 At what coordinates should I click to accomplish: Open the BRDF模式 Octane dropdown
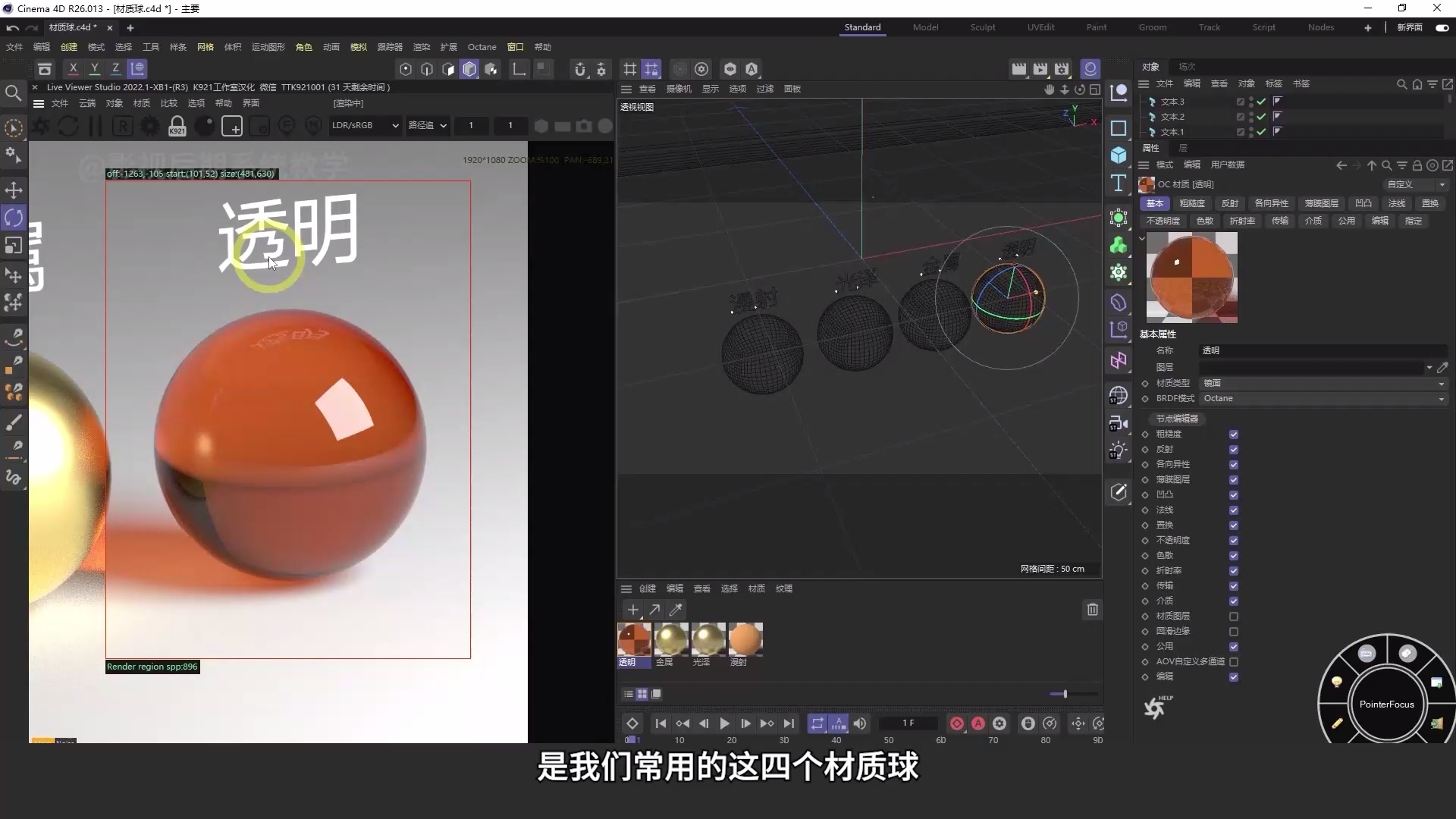pyautogui.click(x=1323, y=398)
